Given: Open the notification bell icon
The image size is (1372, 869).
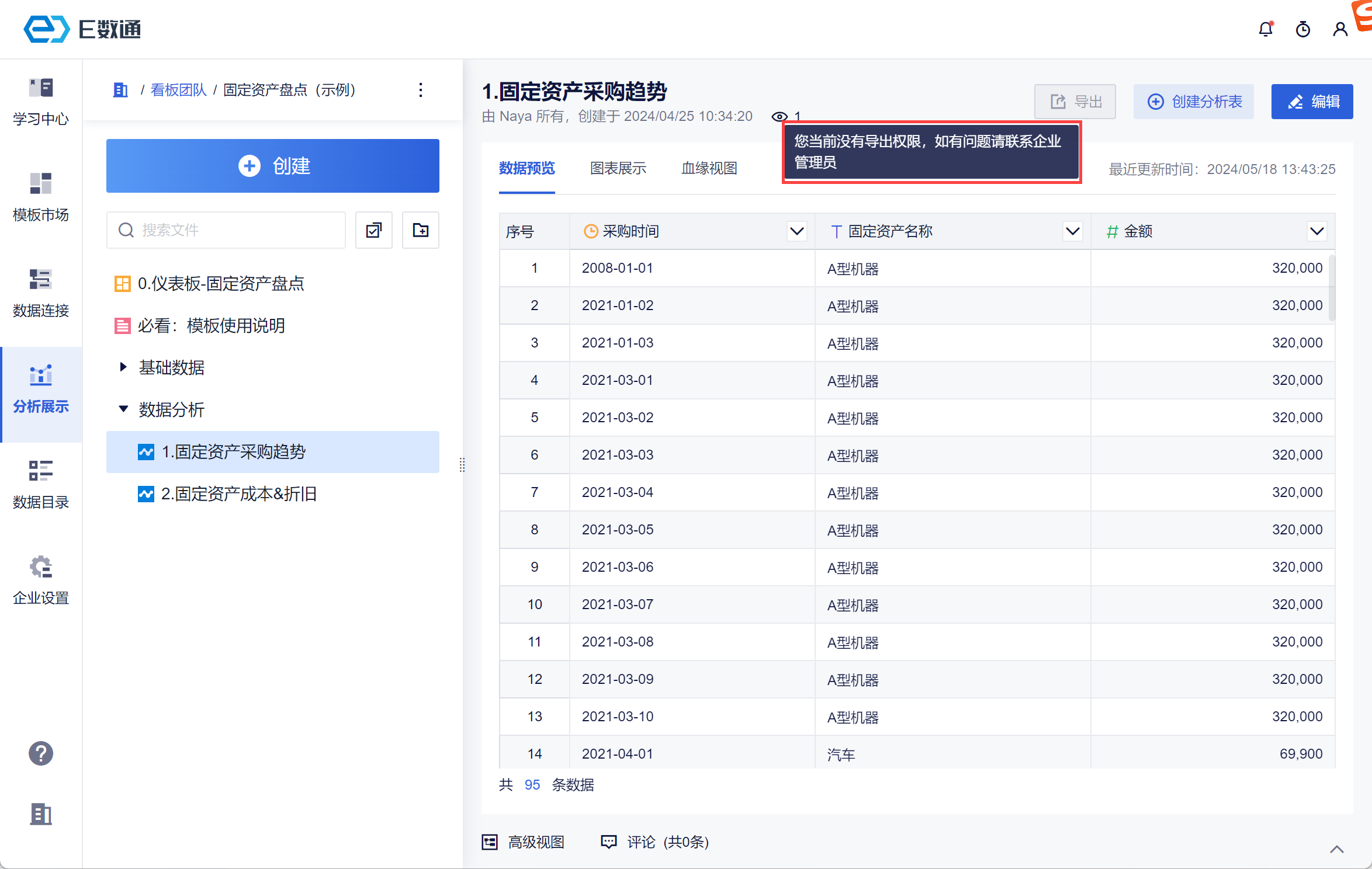Looking at the screenshot, I should [x=1266, y=29].
